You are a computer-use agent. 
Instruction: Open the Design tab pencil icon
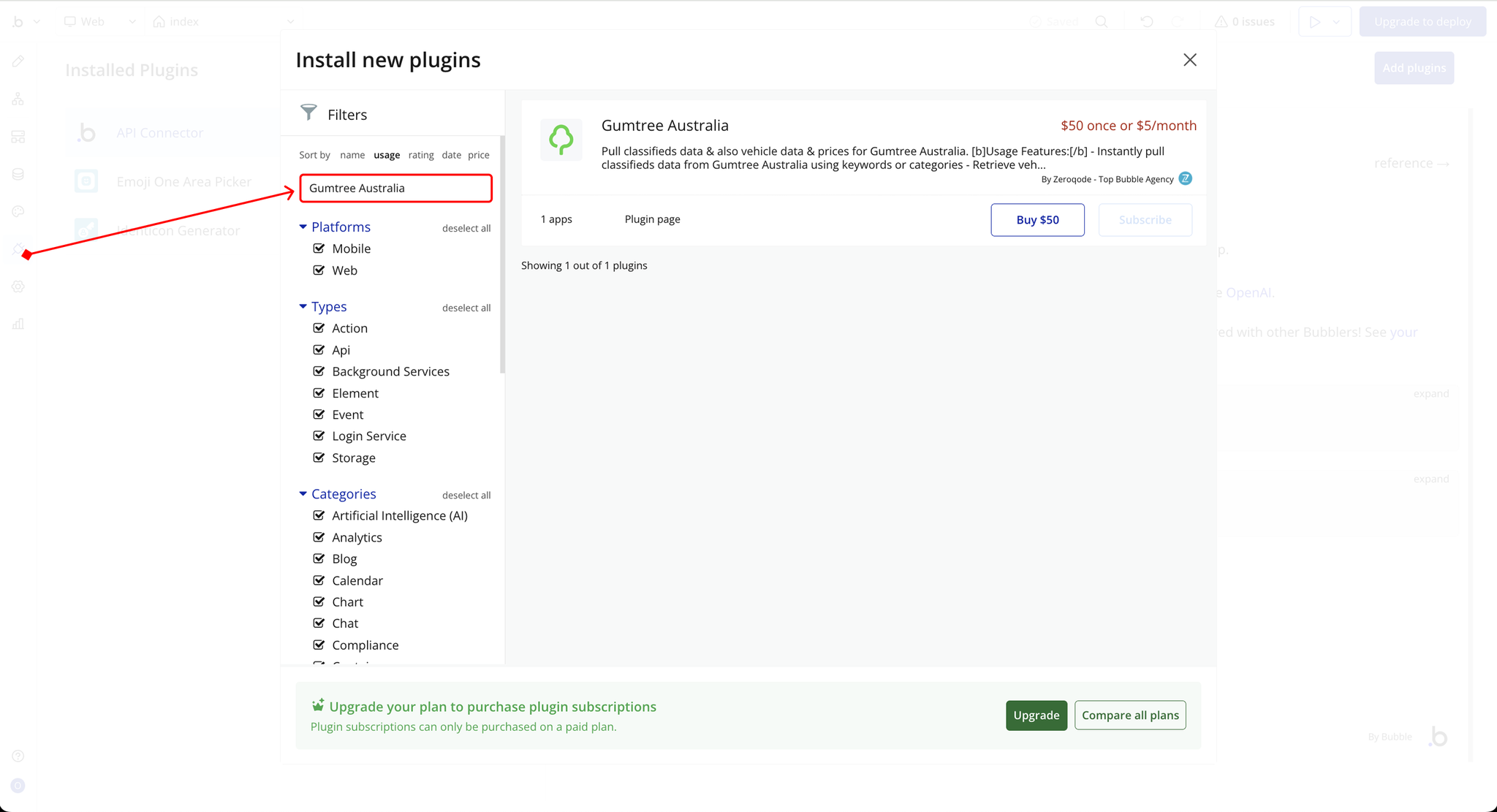pyautogui.click(x=18, y=61)
